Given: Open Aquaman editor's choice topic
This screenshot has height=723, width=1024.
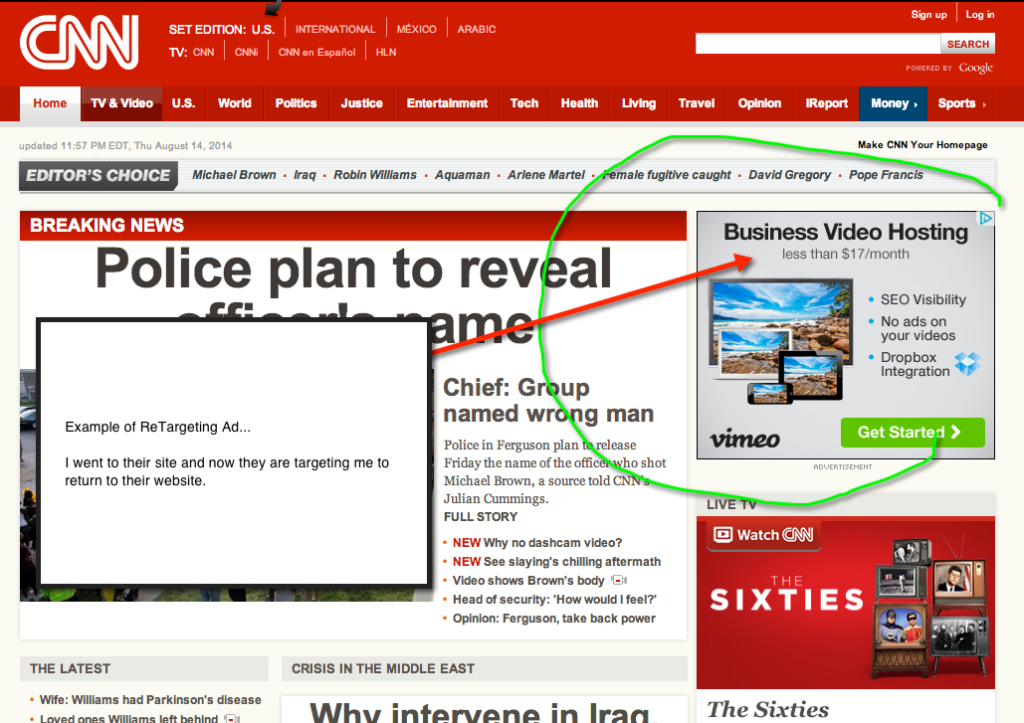Looking at the screenshot, I should (462, 175).
